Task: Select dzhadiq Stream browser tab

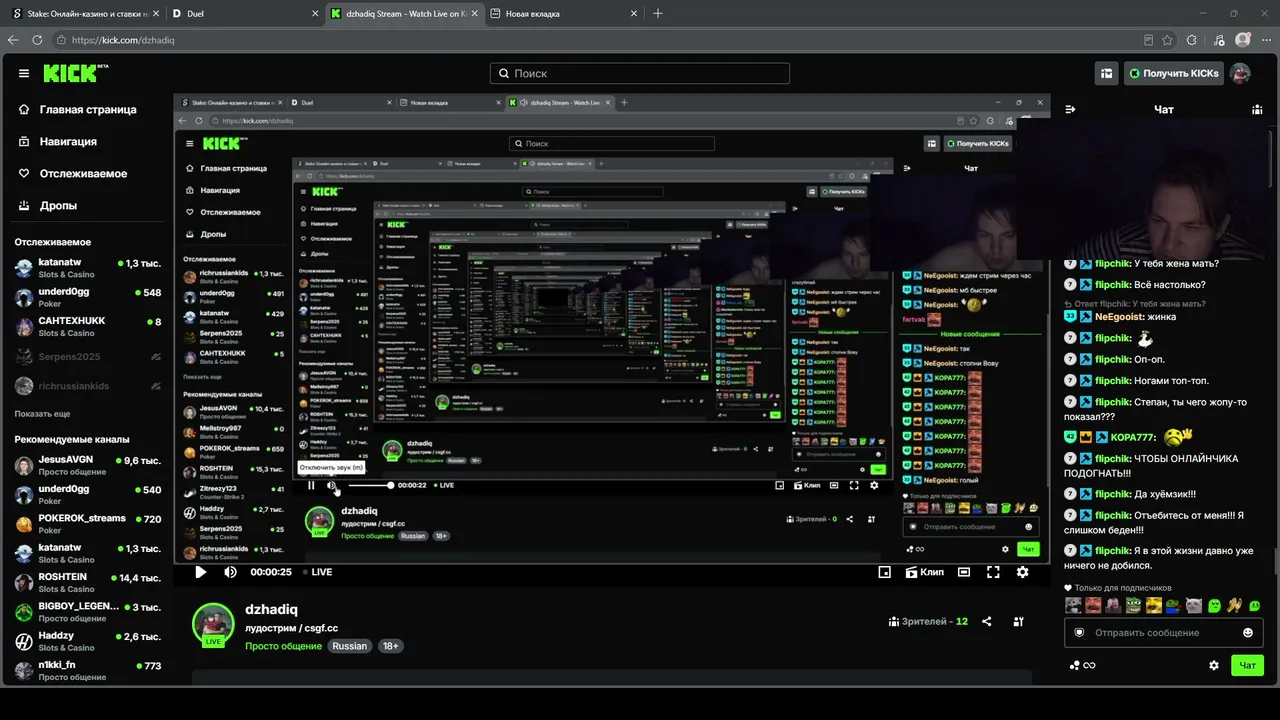Action: pos(404,14)
